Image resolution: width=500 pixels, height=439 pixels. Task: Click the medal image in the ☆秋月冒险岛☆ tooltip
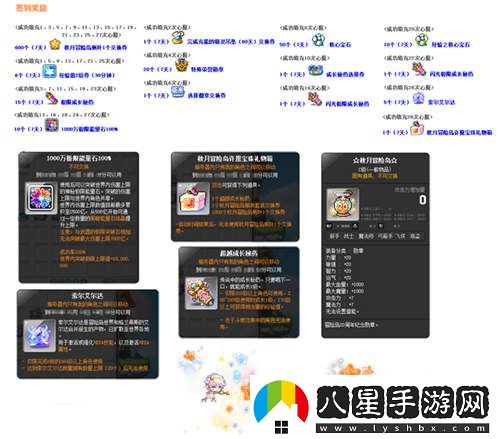point(343,205)
